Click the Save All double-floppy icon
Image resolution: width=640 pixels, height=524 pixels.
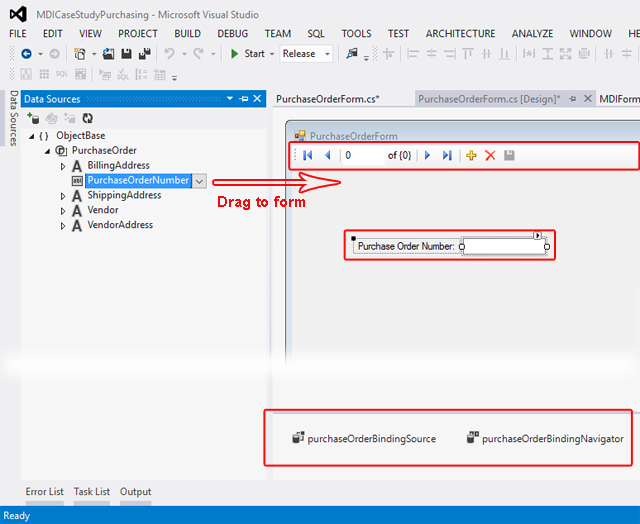[x=144, y=53]
